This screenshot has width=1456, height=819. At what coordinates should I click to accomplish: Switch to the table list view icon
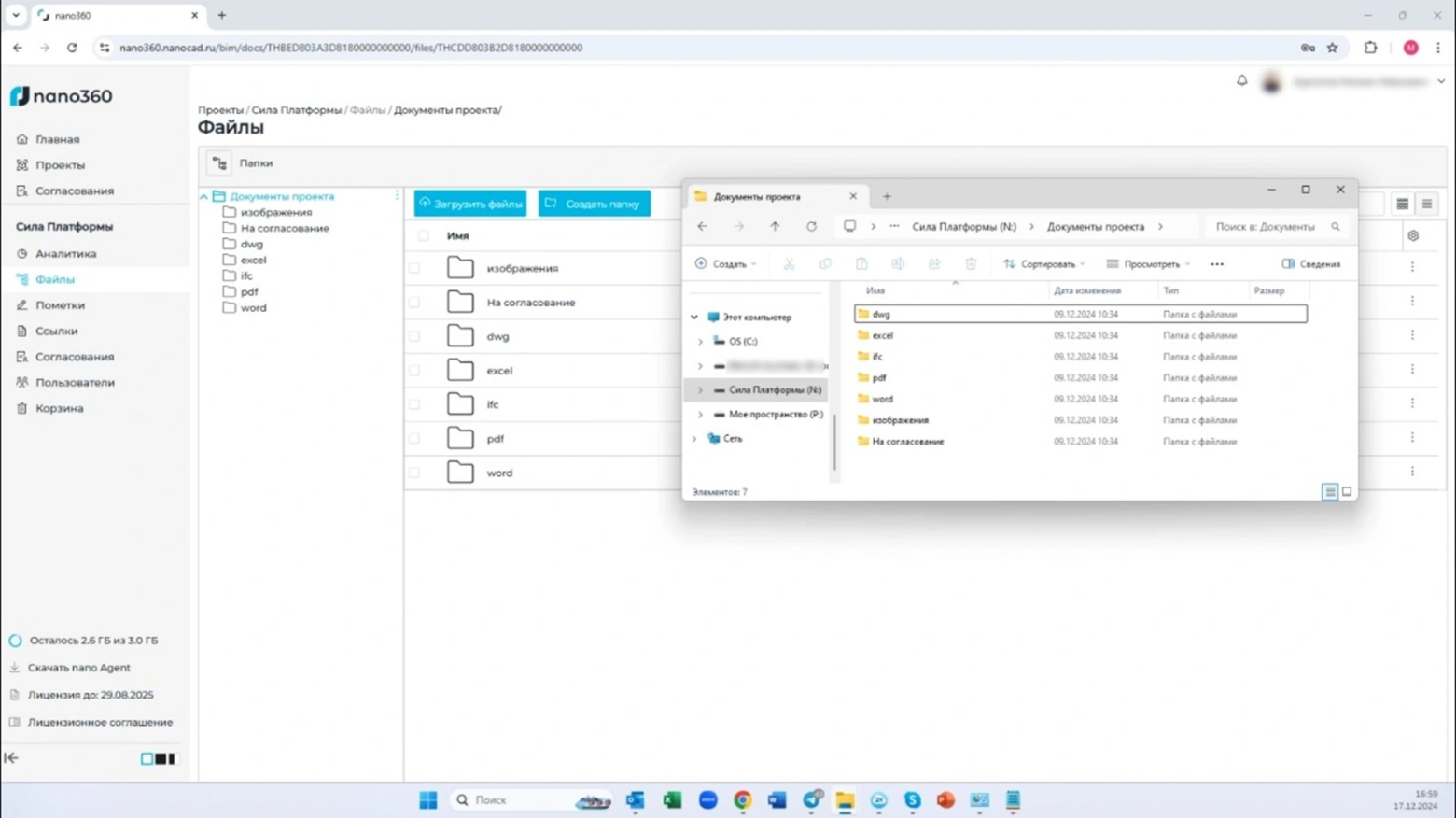click(x=1402, y=204)
